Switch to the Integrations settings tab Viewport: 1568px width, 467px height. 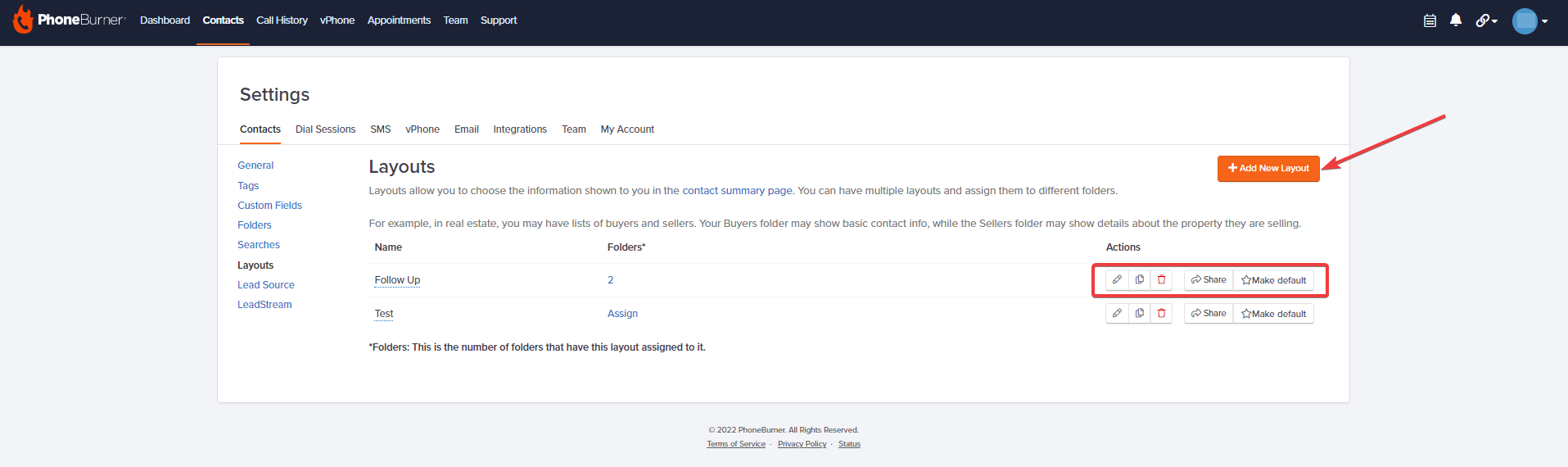pos(520,129)
